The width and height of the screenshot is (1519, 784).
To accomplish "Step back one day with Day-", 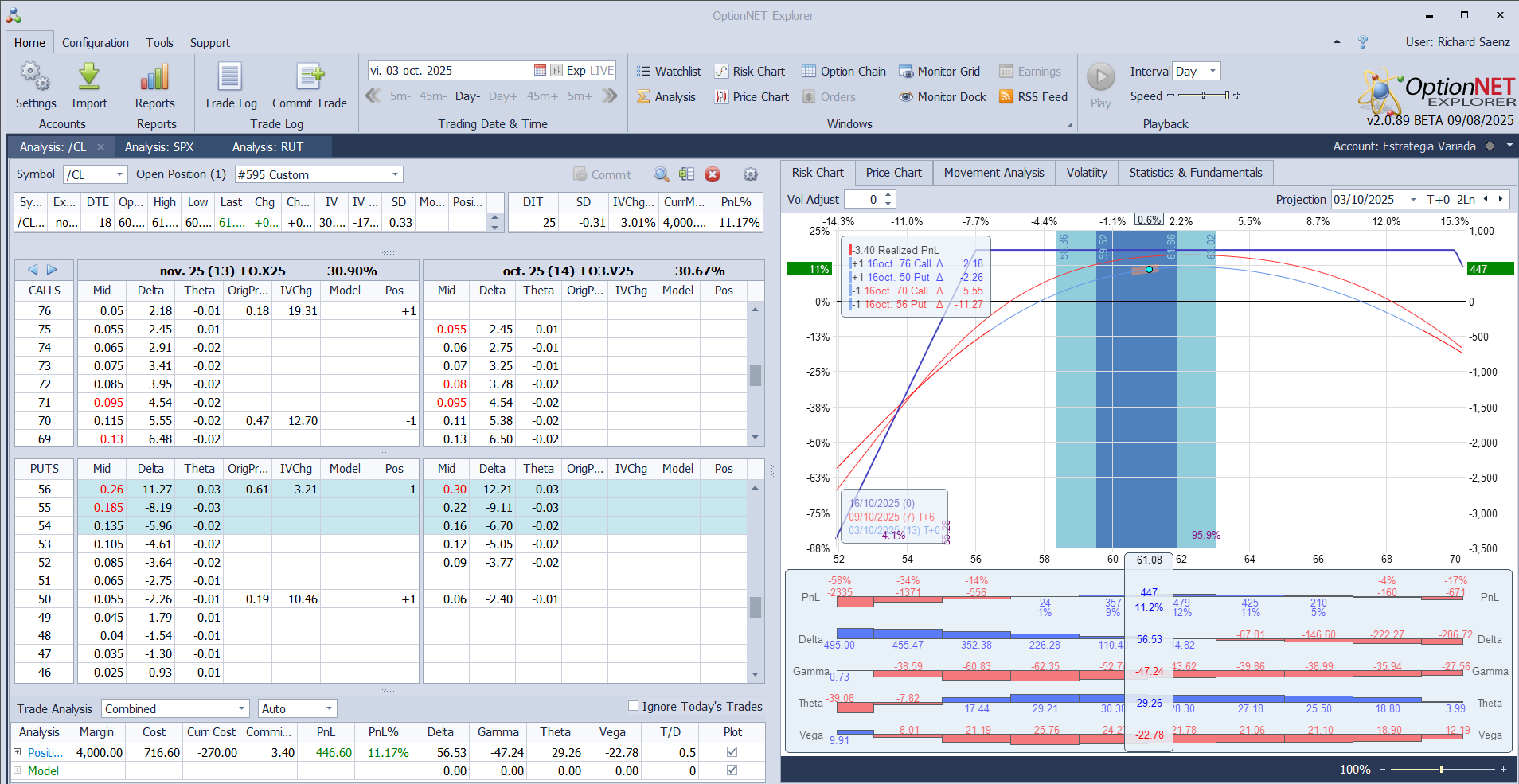I will pos(467,96).
